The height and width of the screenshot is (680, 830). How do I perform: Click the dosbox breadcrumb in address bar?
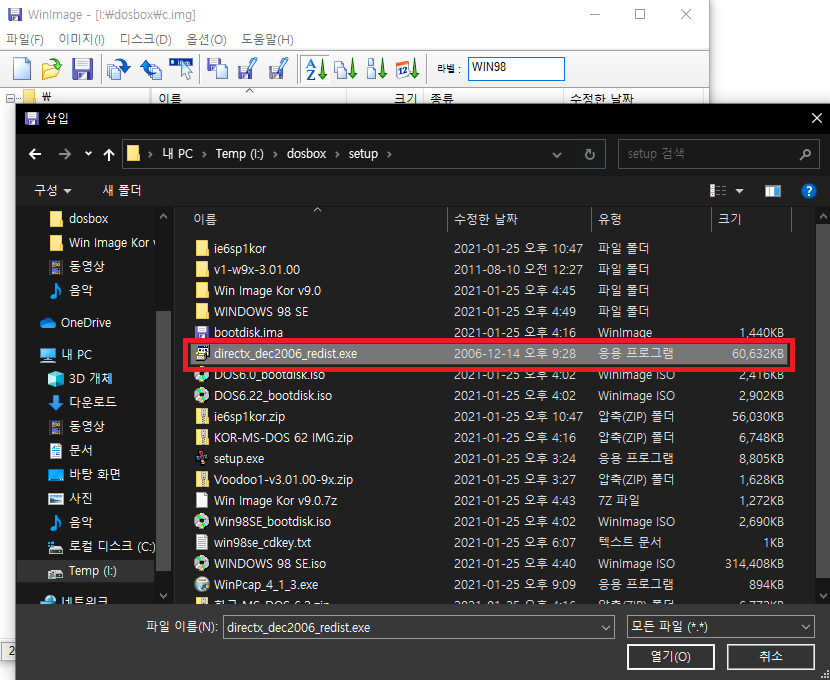pyautogui.click(x=306, y=154)
